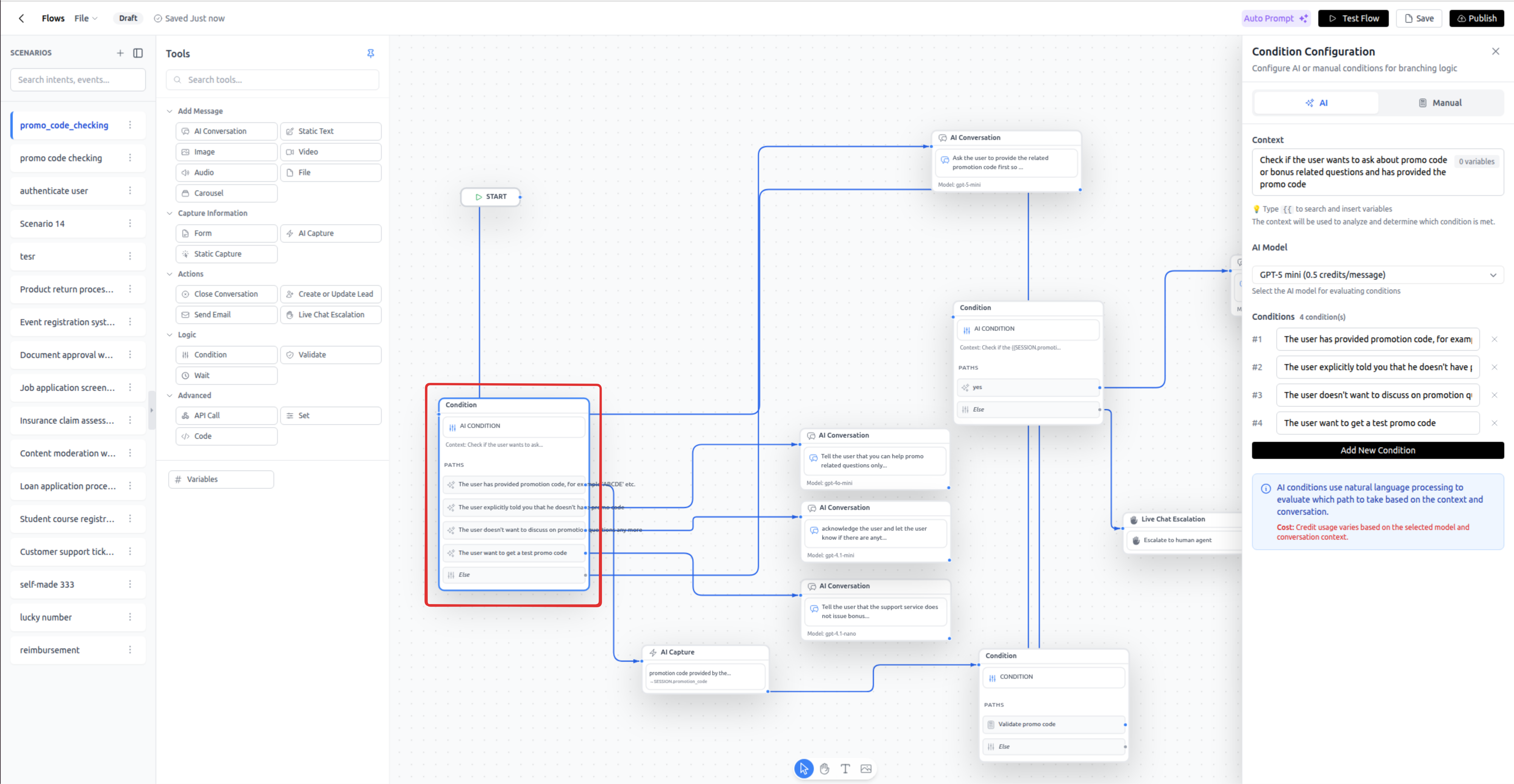Viewport: 1514px width, 784px height.
Task: Switch to Manual condition mode
Action: coord(1439,103)
